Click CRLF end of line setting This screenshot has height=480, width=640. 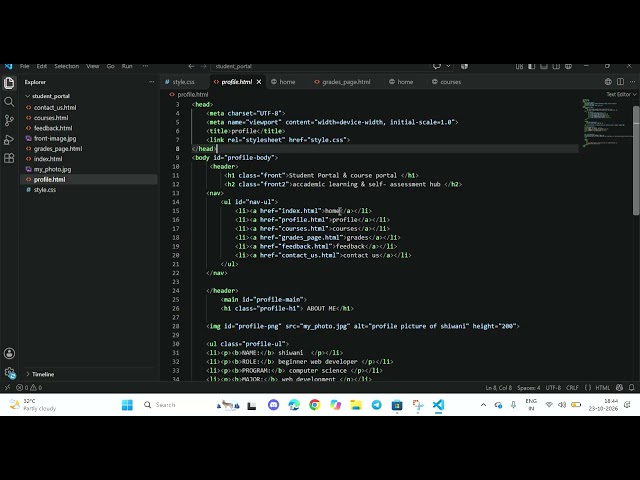pos(572,387)
